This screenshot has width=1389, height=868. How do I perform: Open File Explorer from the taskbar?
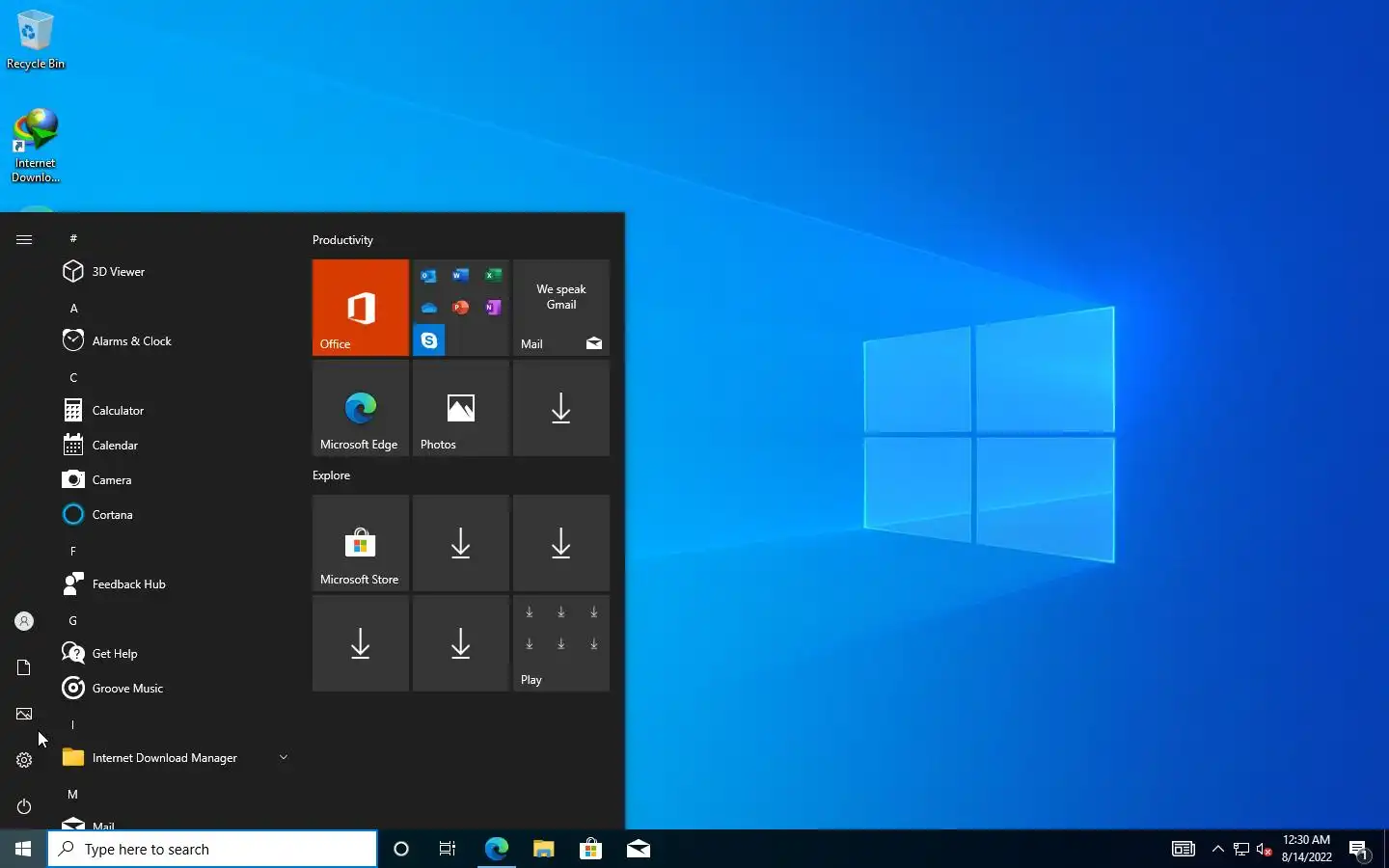(x=543, y=849)
